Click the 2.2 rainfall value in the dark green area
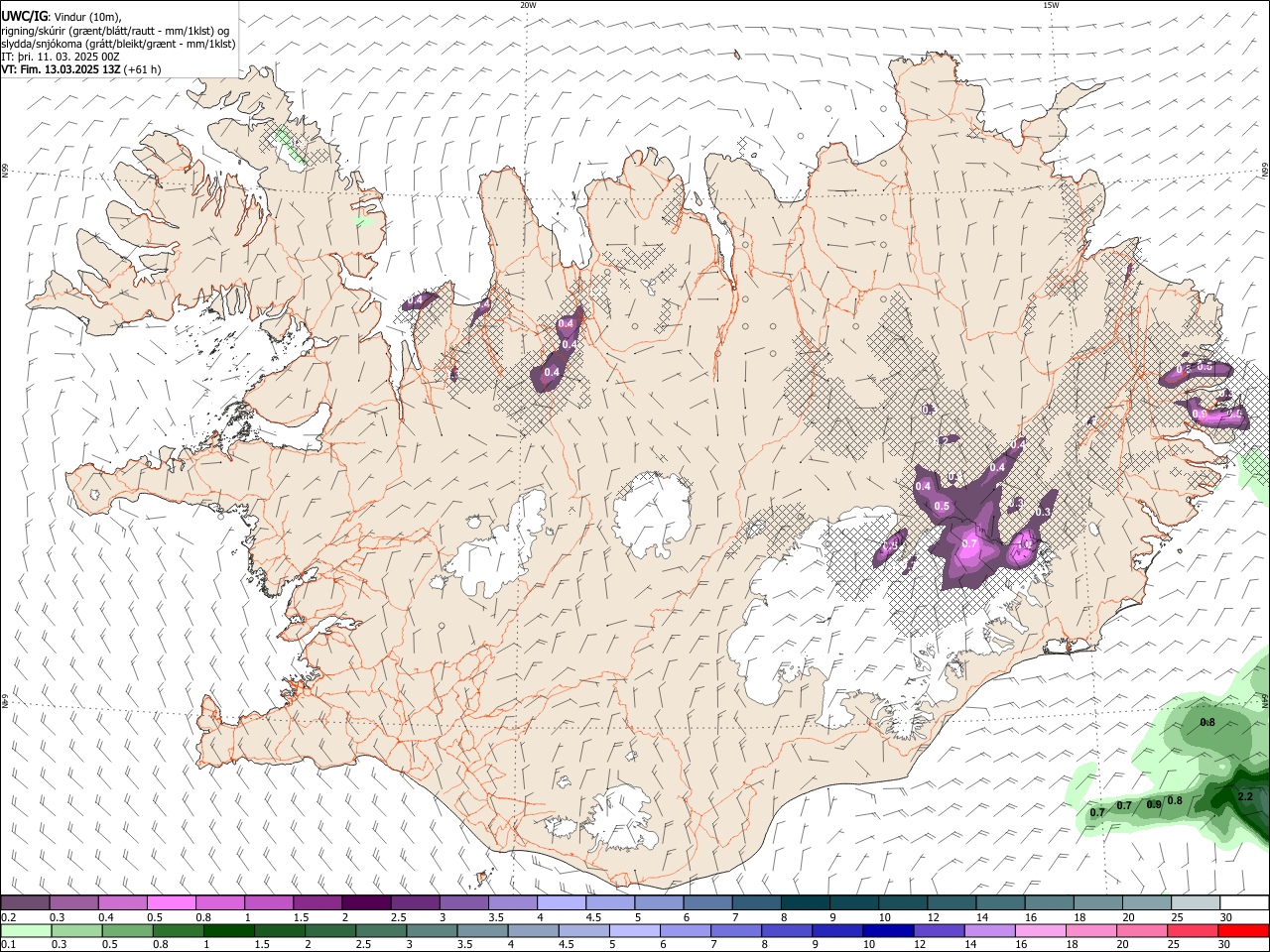 tap(1247, 796)
